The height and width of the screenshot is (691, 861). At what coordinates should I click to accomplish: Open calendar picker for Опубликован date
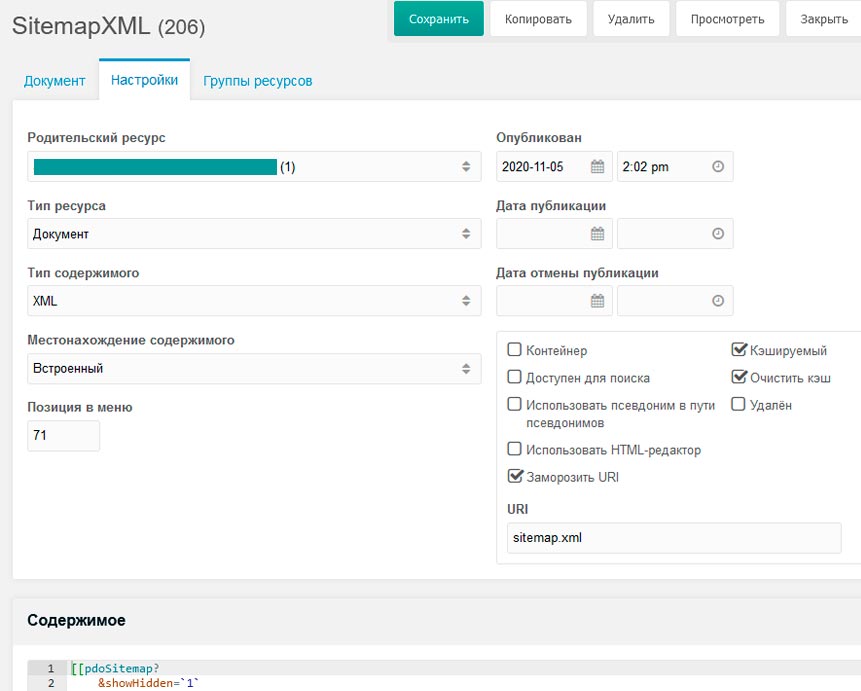pyautogui.click(x=597, y=166)
